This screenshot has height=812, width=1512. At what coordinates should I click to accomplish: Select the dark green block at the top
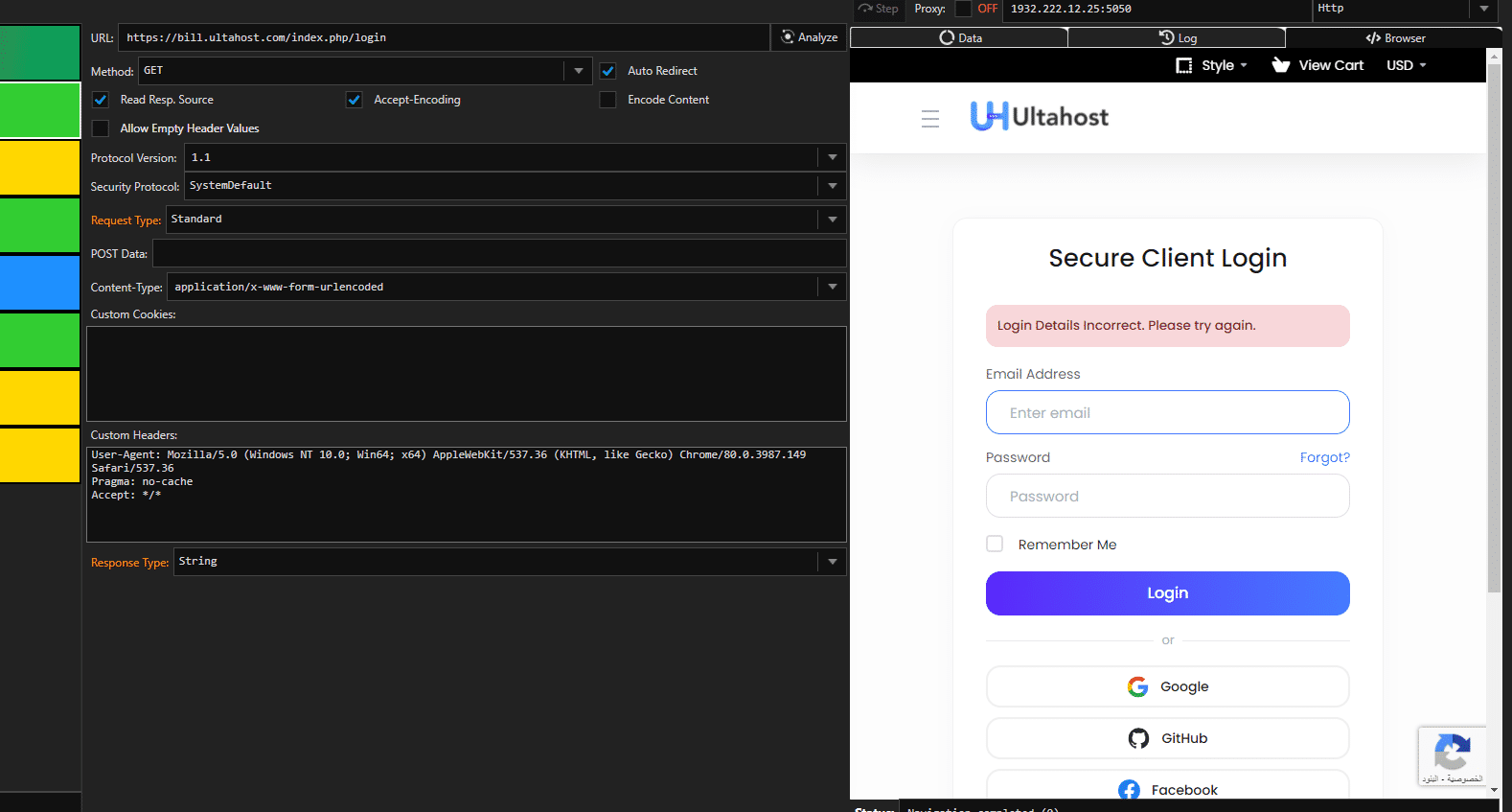point(40,53)
